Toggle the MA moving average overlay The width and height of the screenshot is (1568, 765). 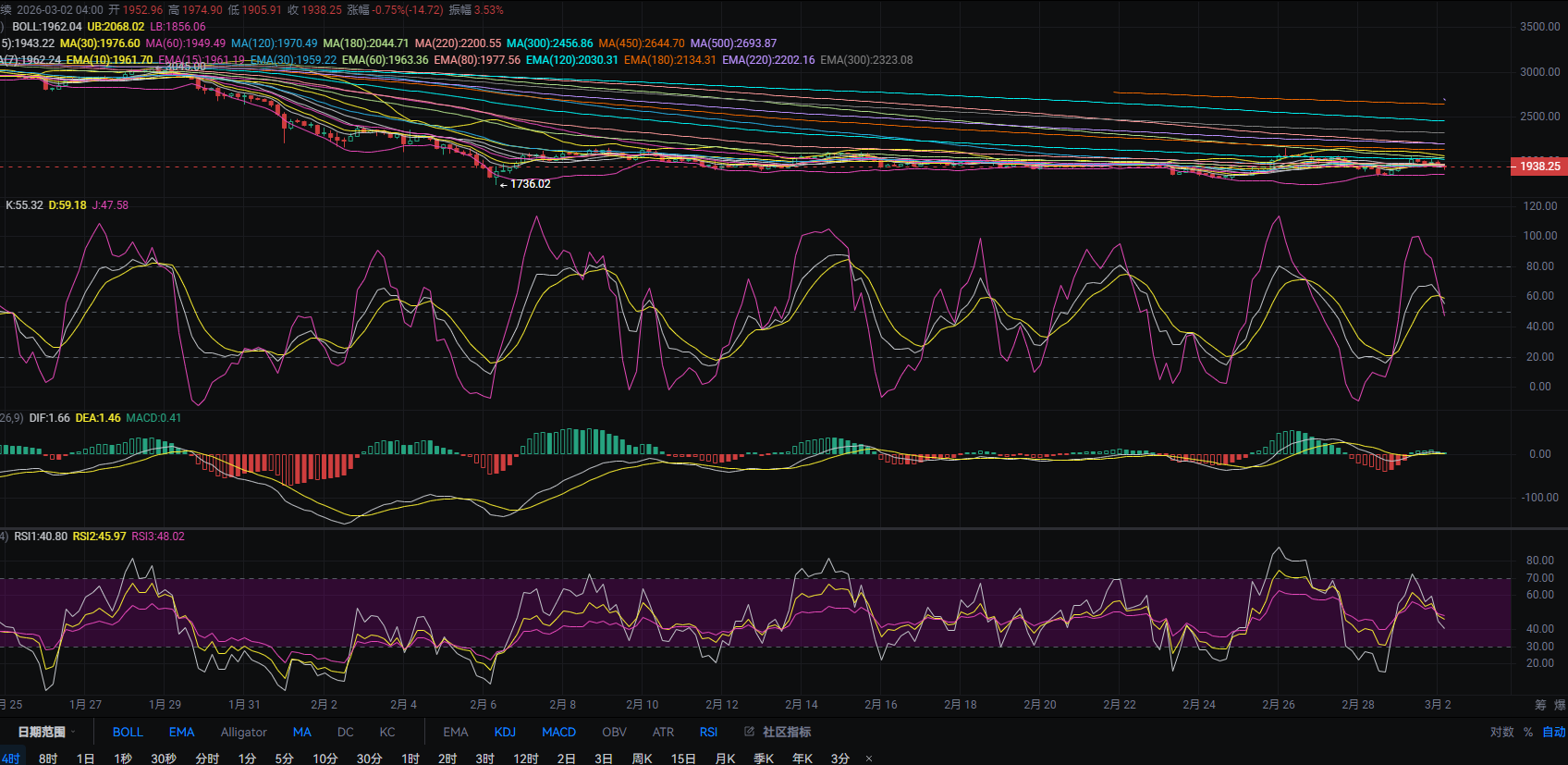301,732
